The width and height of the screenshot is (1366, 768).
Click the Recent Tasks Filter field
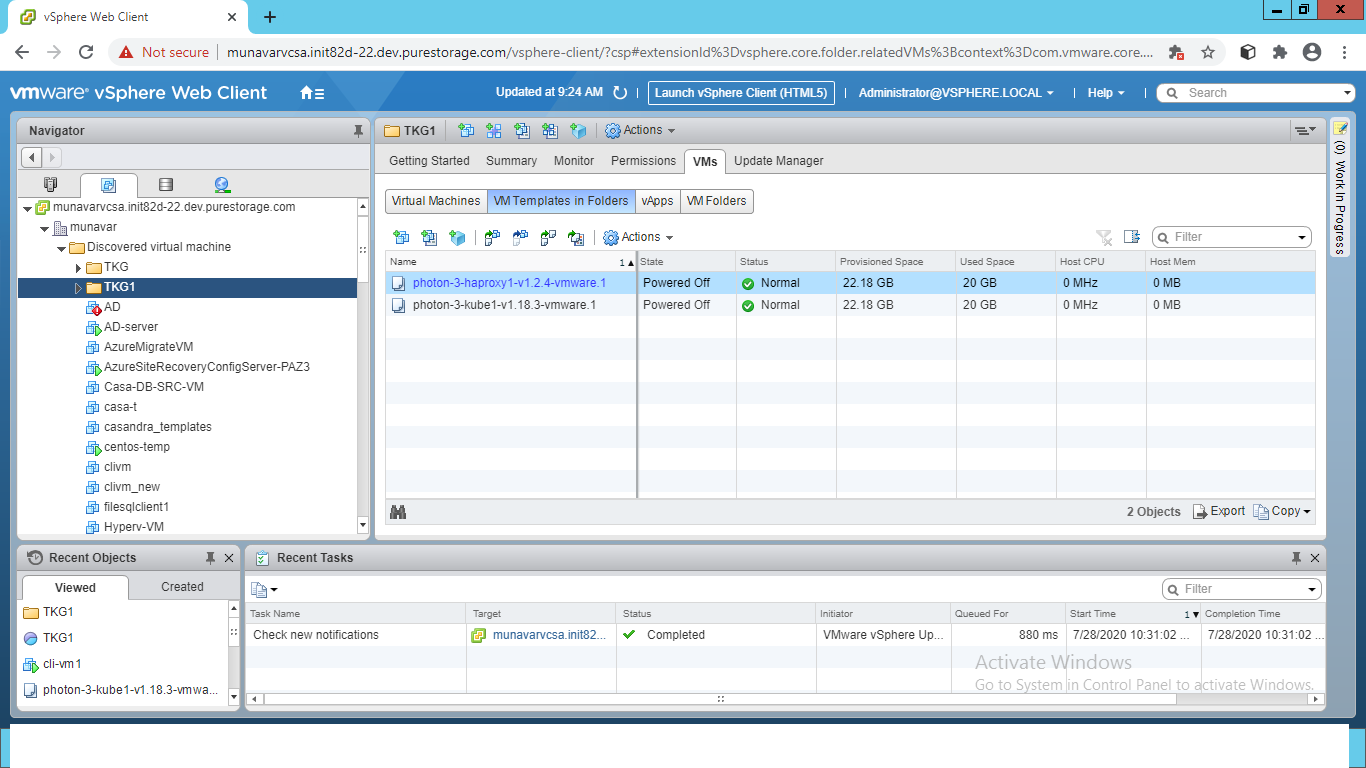(1241, 589)
